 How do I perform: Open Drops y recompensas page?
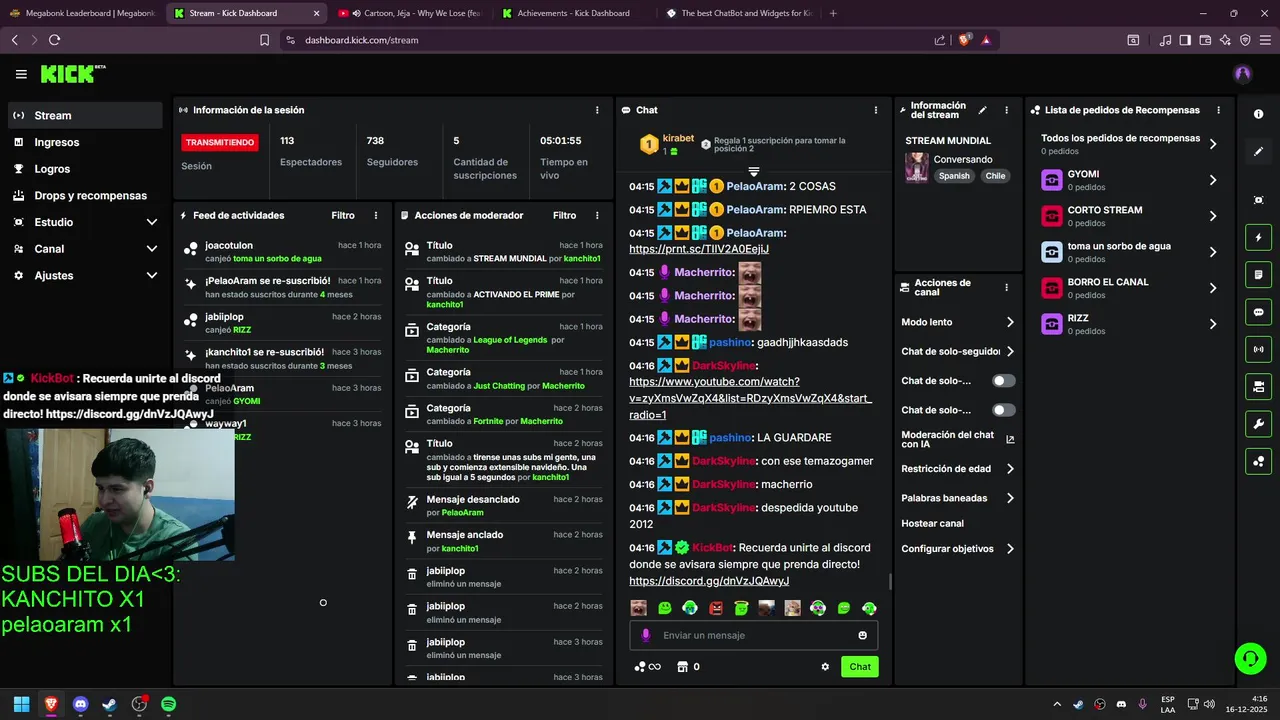tap(85, 196)
